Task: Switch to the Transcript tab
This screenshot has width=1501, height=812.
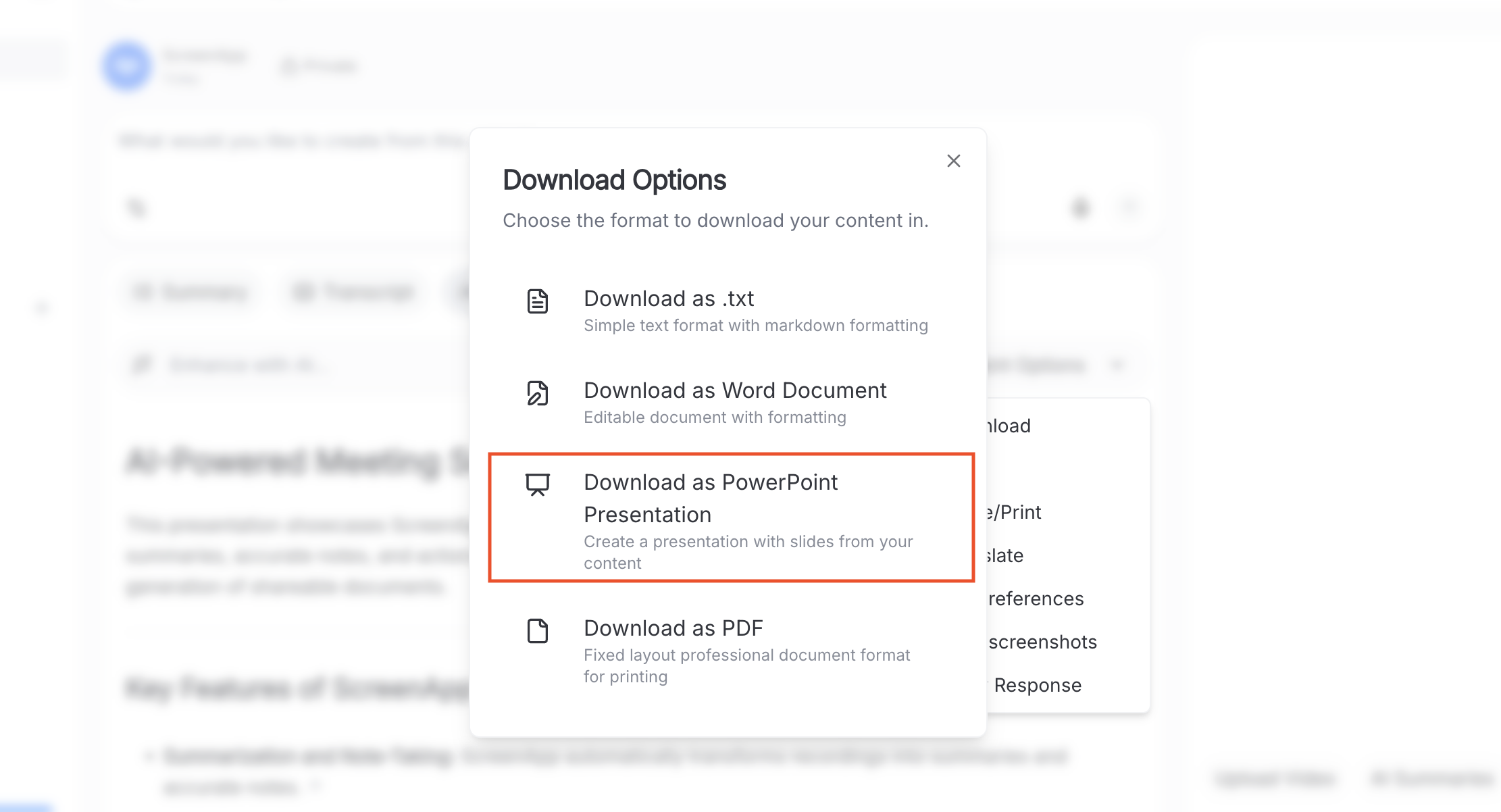Action: [x=351, y=292]
